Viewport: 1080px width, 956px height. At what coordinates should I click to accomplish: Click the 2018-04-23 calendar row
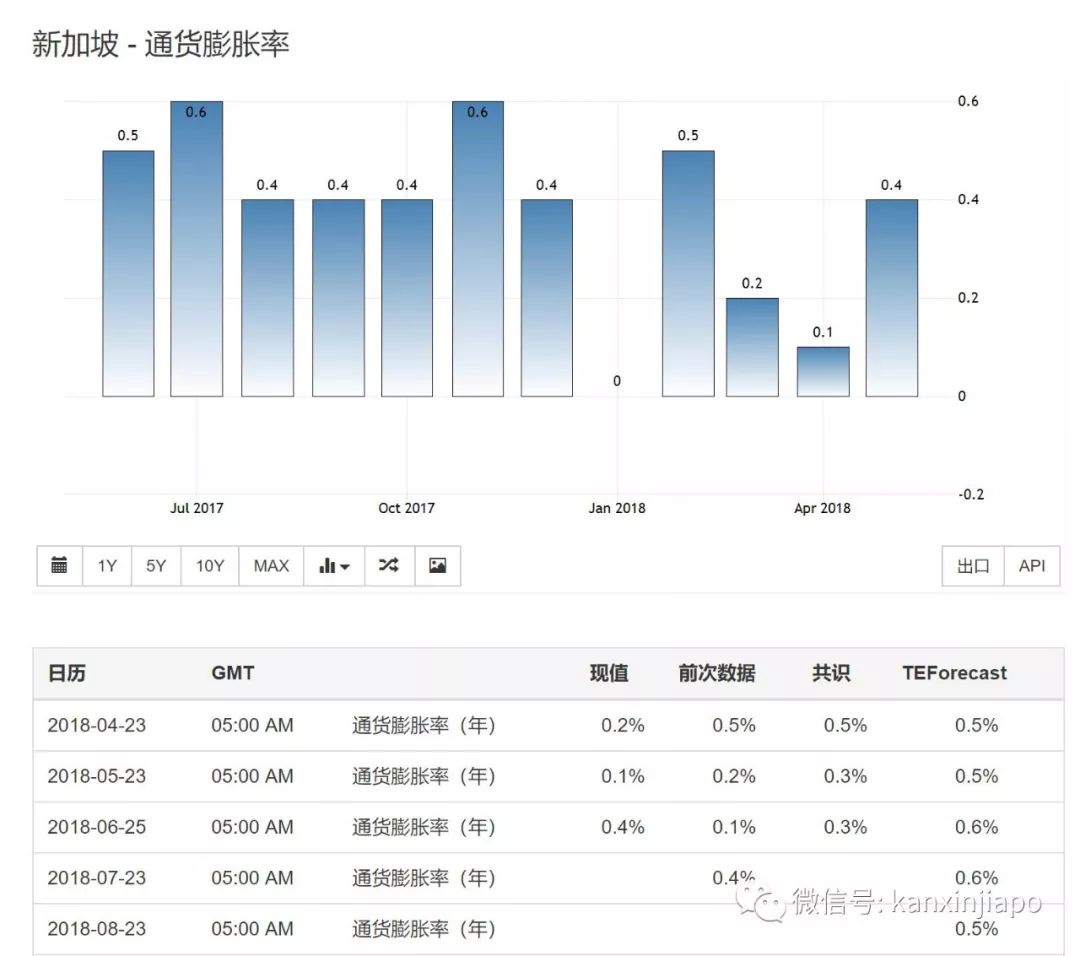[x=96, y=725]
